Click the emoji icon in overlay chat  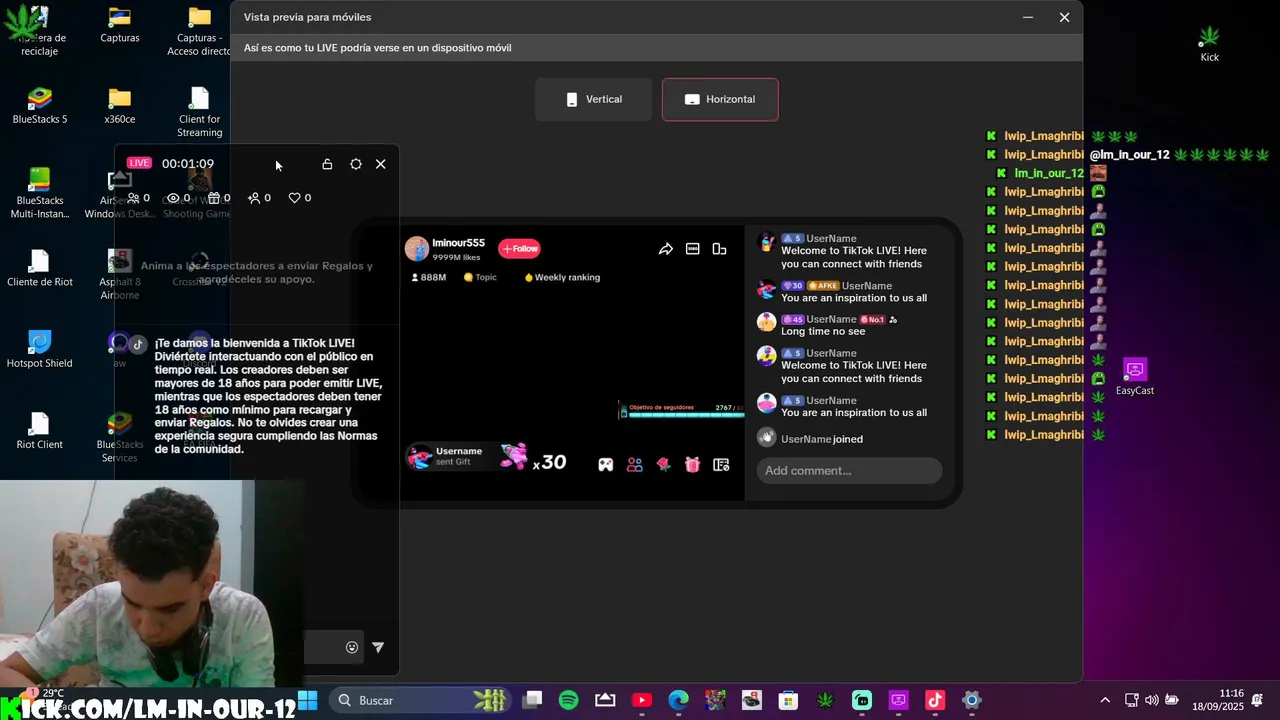pyautogui.click(x=352, y=647)
